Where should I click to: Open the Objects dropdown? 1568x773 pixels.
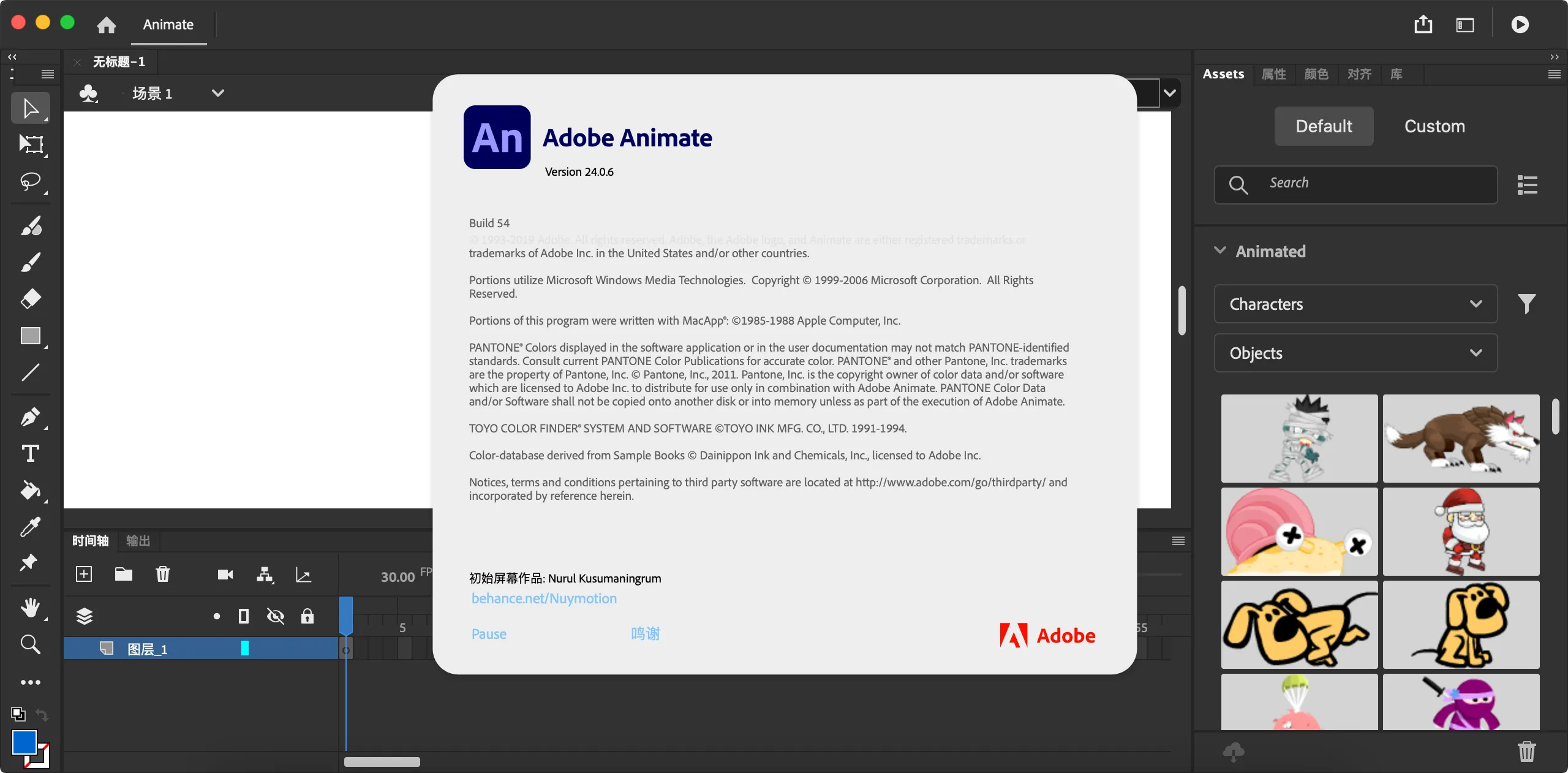pos(1355,353)
